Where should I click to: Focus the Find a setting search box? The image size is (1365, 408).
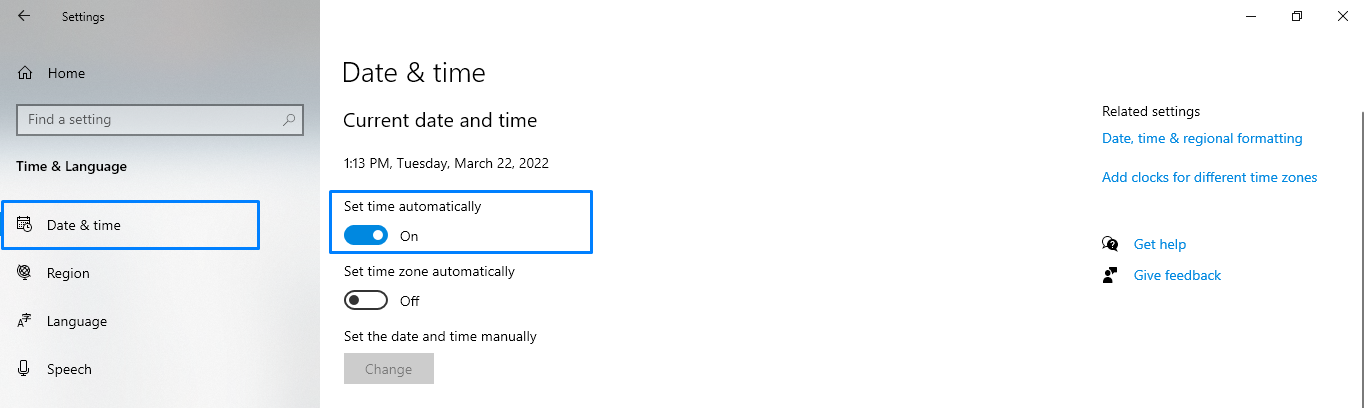coord(150,120)
